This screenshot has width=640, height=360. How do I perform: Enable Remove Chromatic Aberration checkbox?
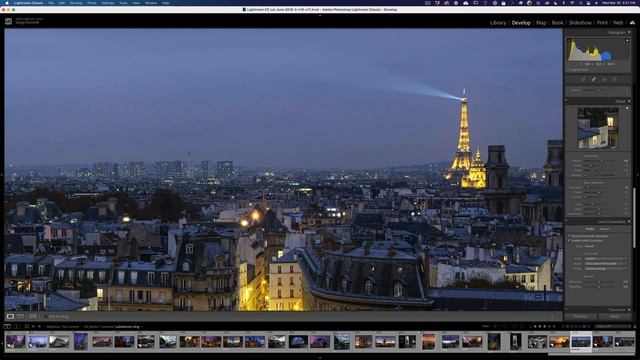[x=569, y=236]
